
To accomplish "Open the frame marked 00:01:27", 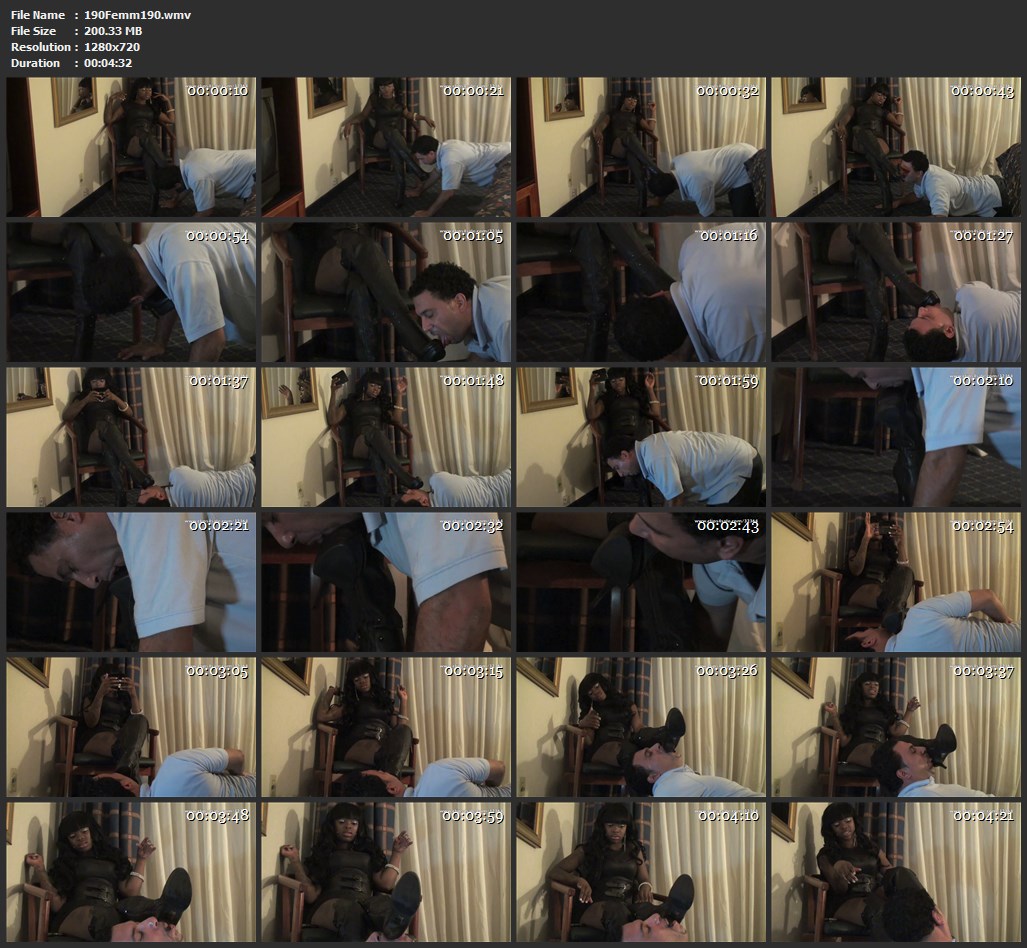I will point(895,292).
